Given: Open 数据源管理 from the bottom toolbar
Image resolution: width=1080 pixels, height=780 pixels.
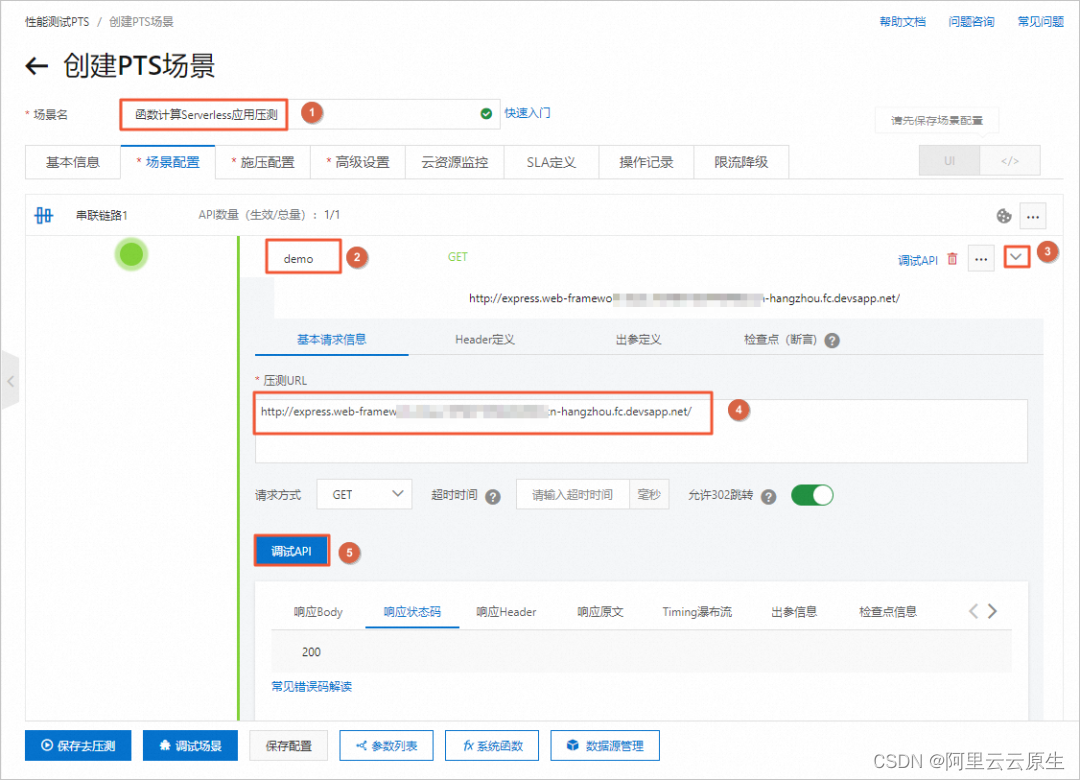Looking at the screenshot, I should [x=604, y=745].
